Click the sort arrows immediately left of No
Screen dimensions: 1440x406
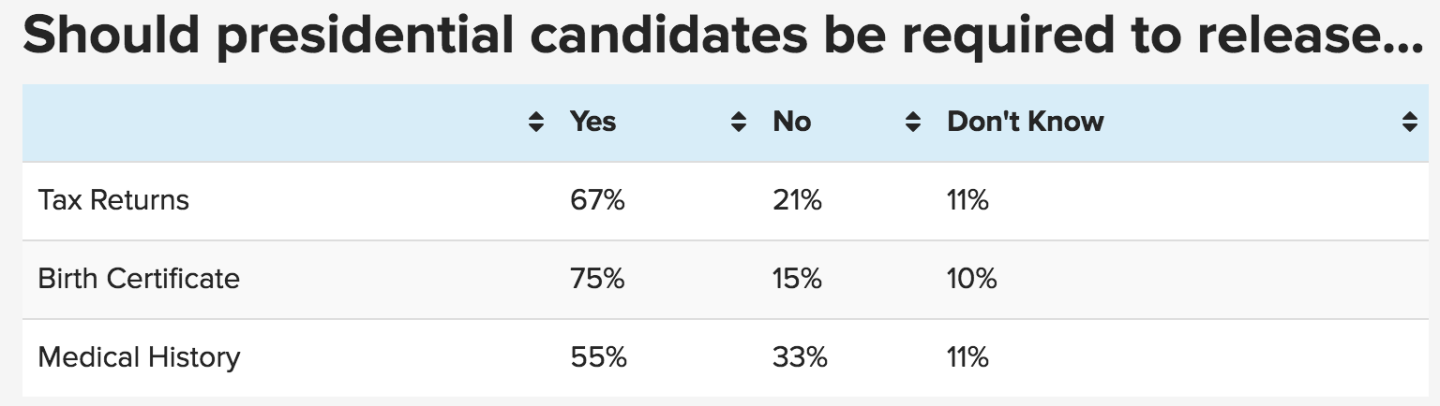pyautogui.click(x=739, y=123)
